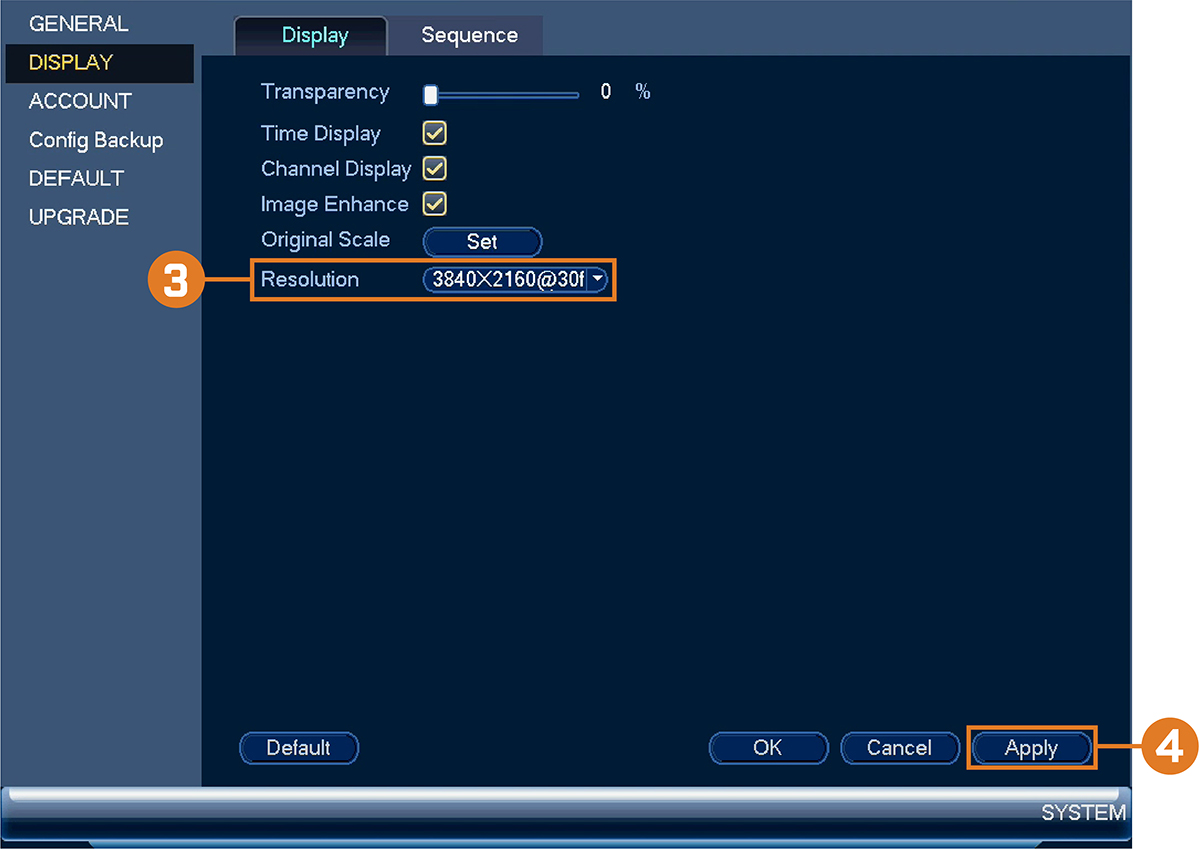Click the SYSTEM label in bottom bar
The width and height of the screenshot is (1200, 849).
pos(1083,813)
